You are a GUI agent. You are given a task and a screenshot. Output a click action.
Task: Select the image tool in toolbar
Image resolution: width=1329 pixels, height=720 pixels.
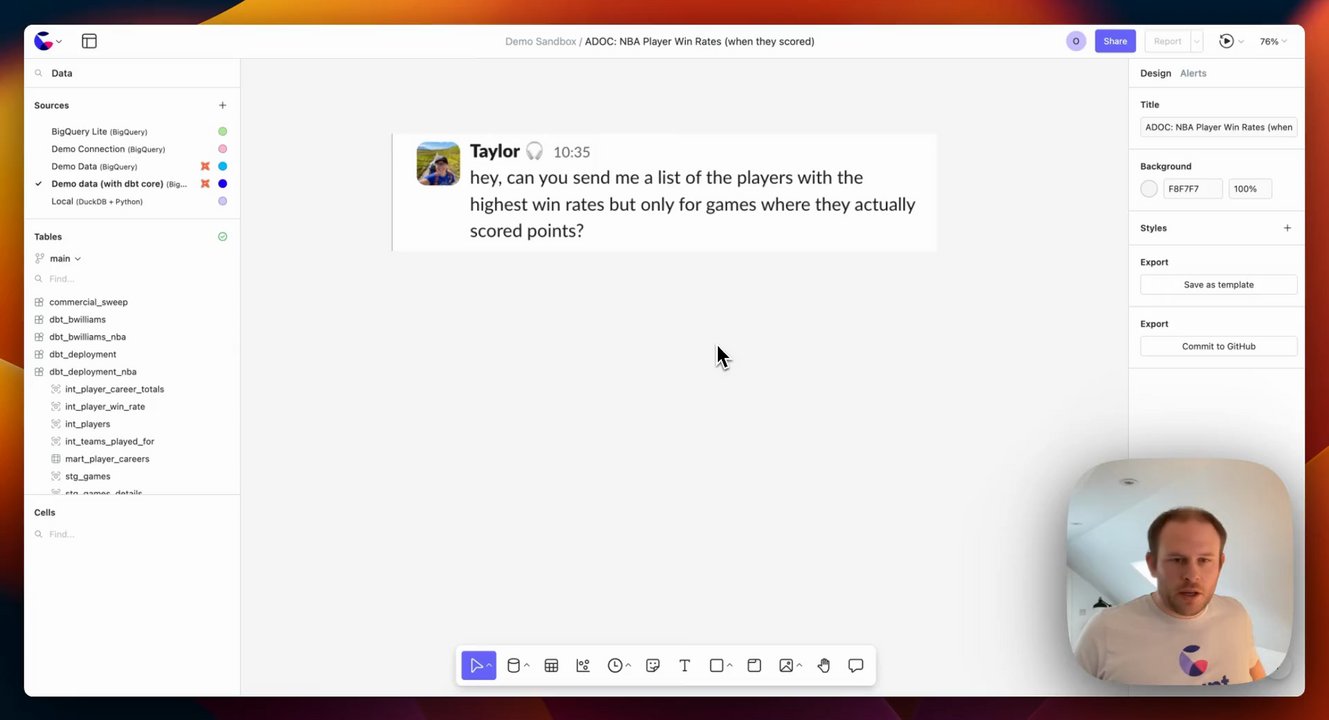tap(786, 666)
